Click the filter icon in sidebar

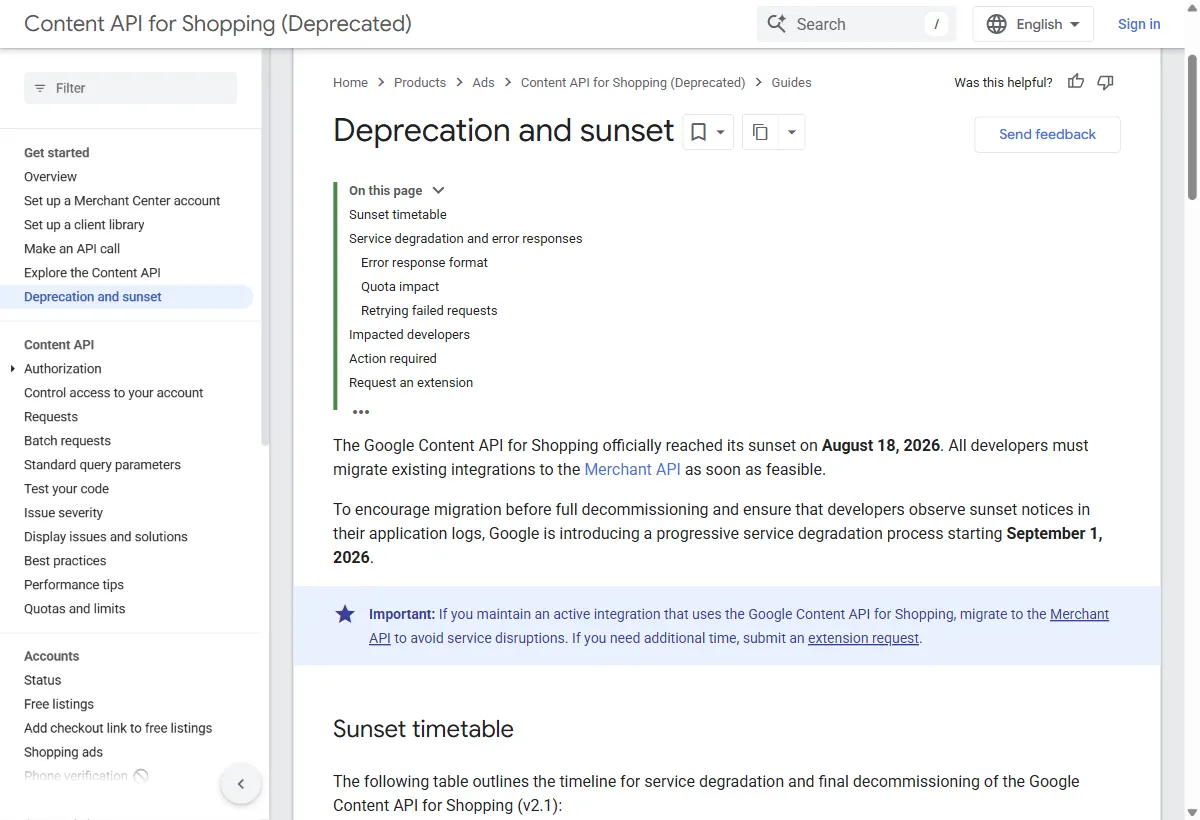click(40, 88)
